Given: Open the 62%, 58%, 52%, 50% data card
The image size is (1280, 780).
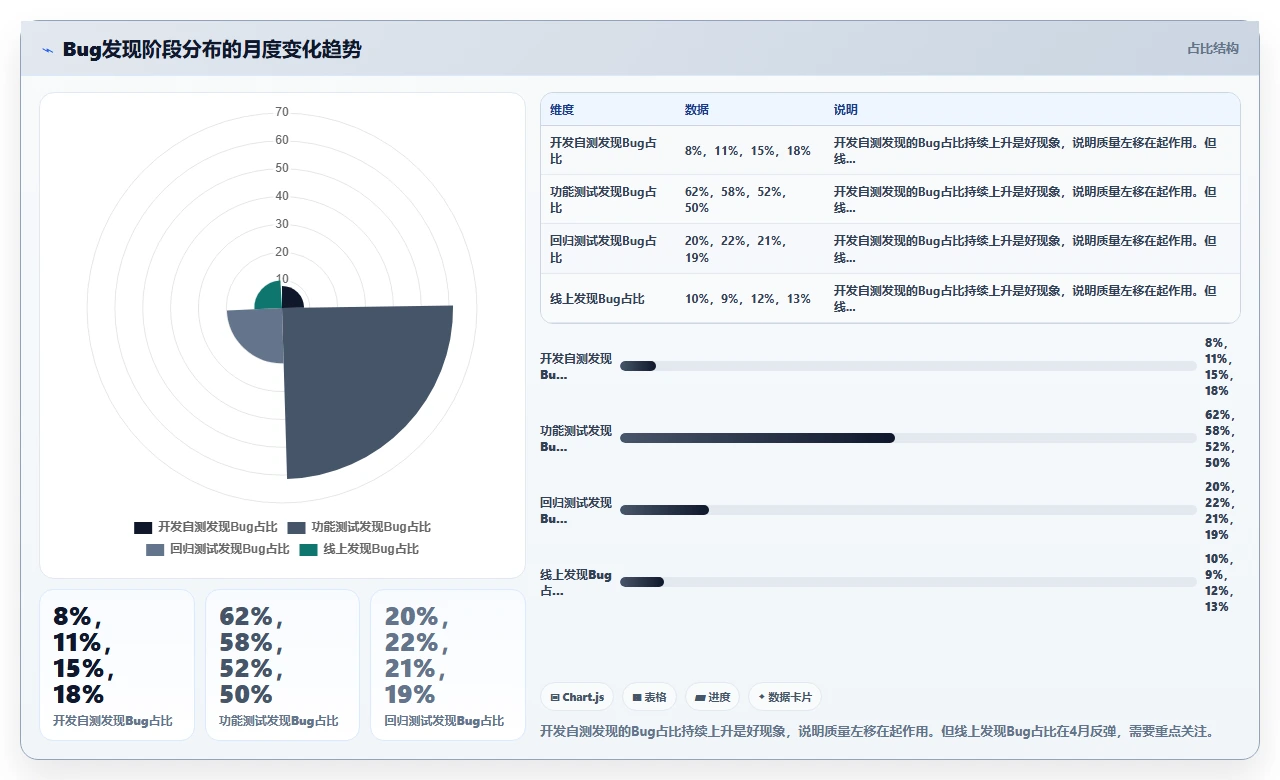Looking at the screenshot, I should click(282, 665).
